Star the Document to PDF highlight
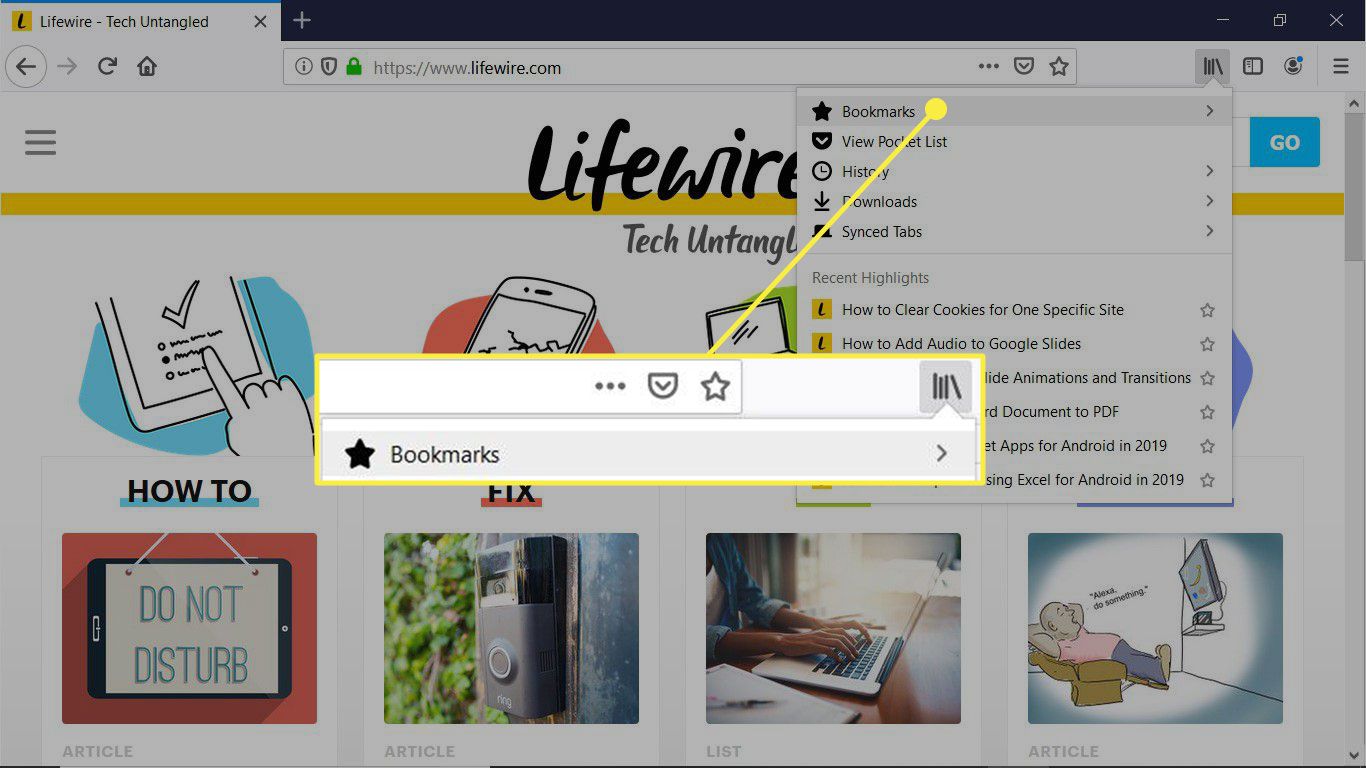 click(1207, 412)
